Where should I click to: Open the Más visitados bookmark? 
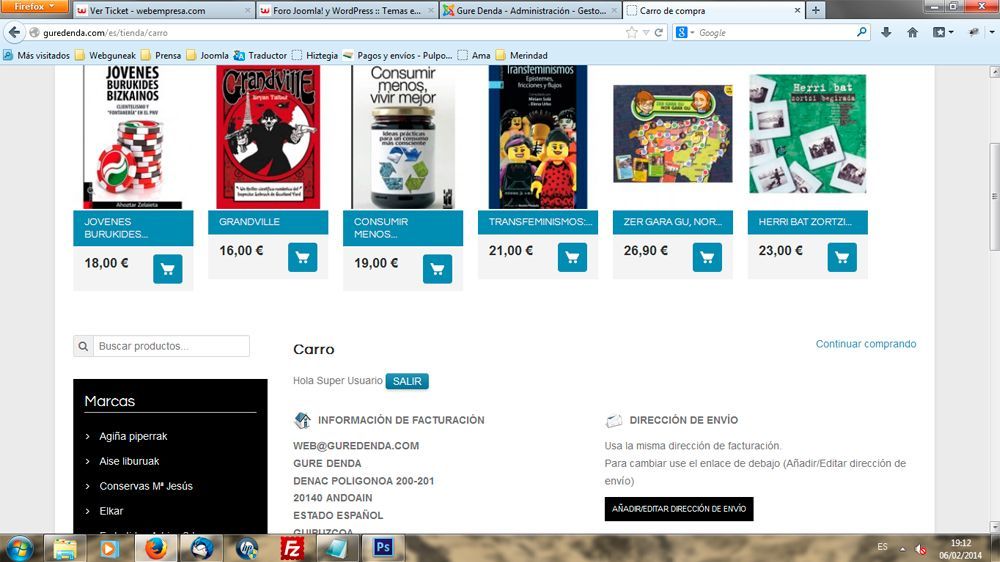click(x=36, y=55)
